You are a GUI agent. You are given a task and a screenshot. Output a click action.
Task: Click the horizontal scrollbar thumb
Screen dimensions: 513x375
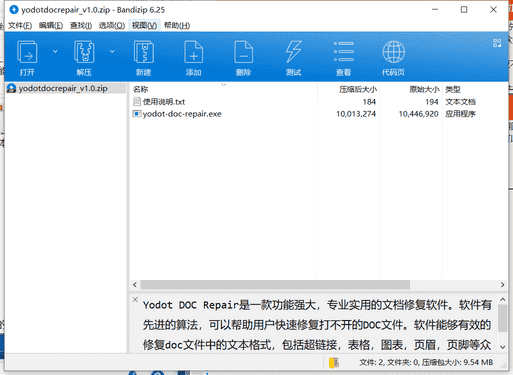coord(275,285)
